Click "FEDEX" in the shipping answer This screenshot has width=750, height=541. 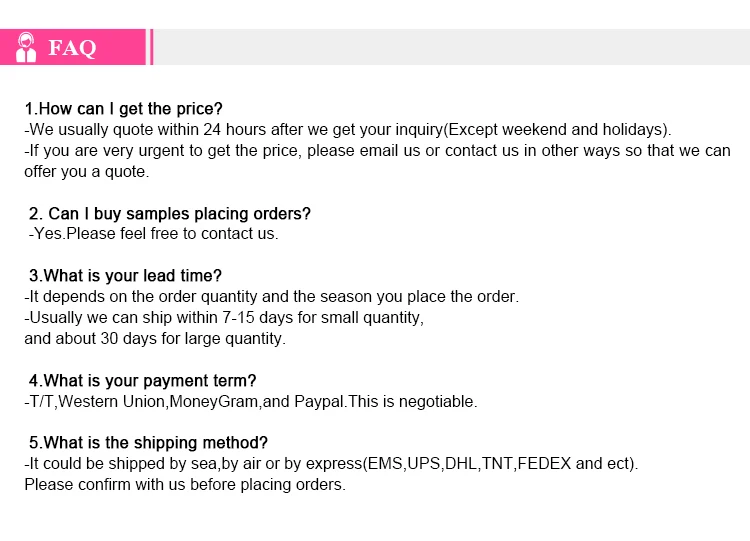[x=543, y=464]
